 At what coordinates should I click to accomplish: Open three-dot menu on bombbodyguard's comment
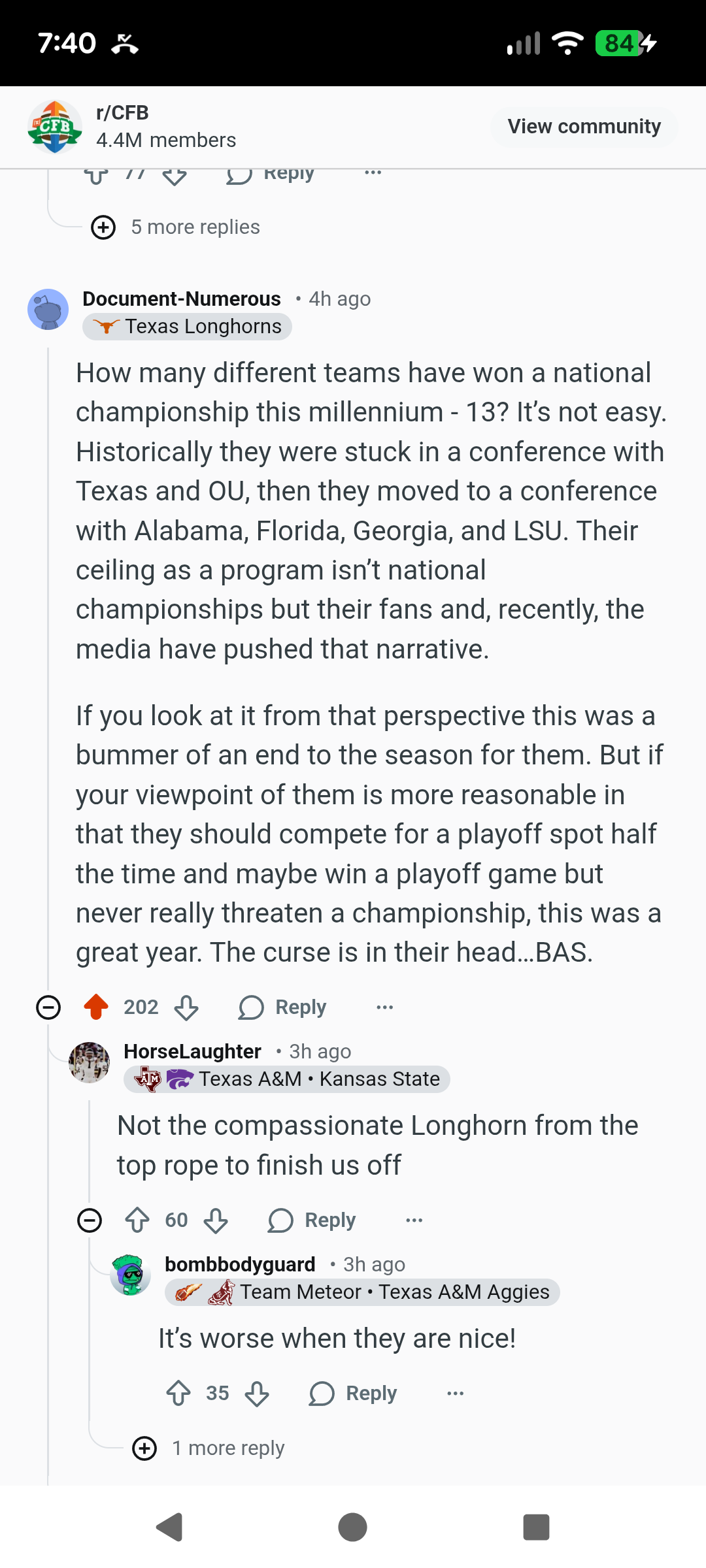pos(456,1393)
